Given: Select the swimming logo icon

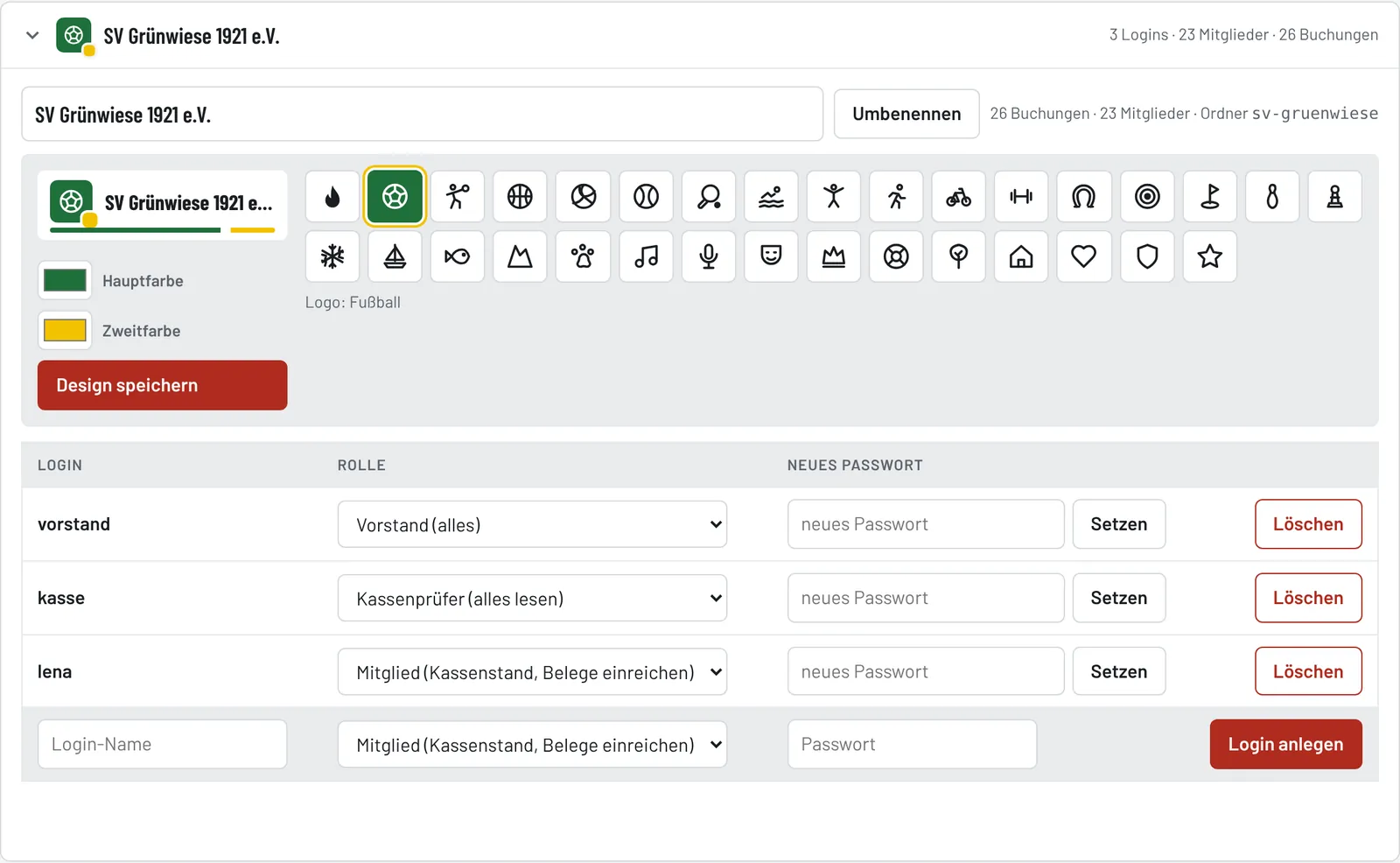Looking at the screenshot, I should point(771,196).
